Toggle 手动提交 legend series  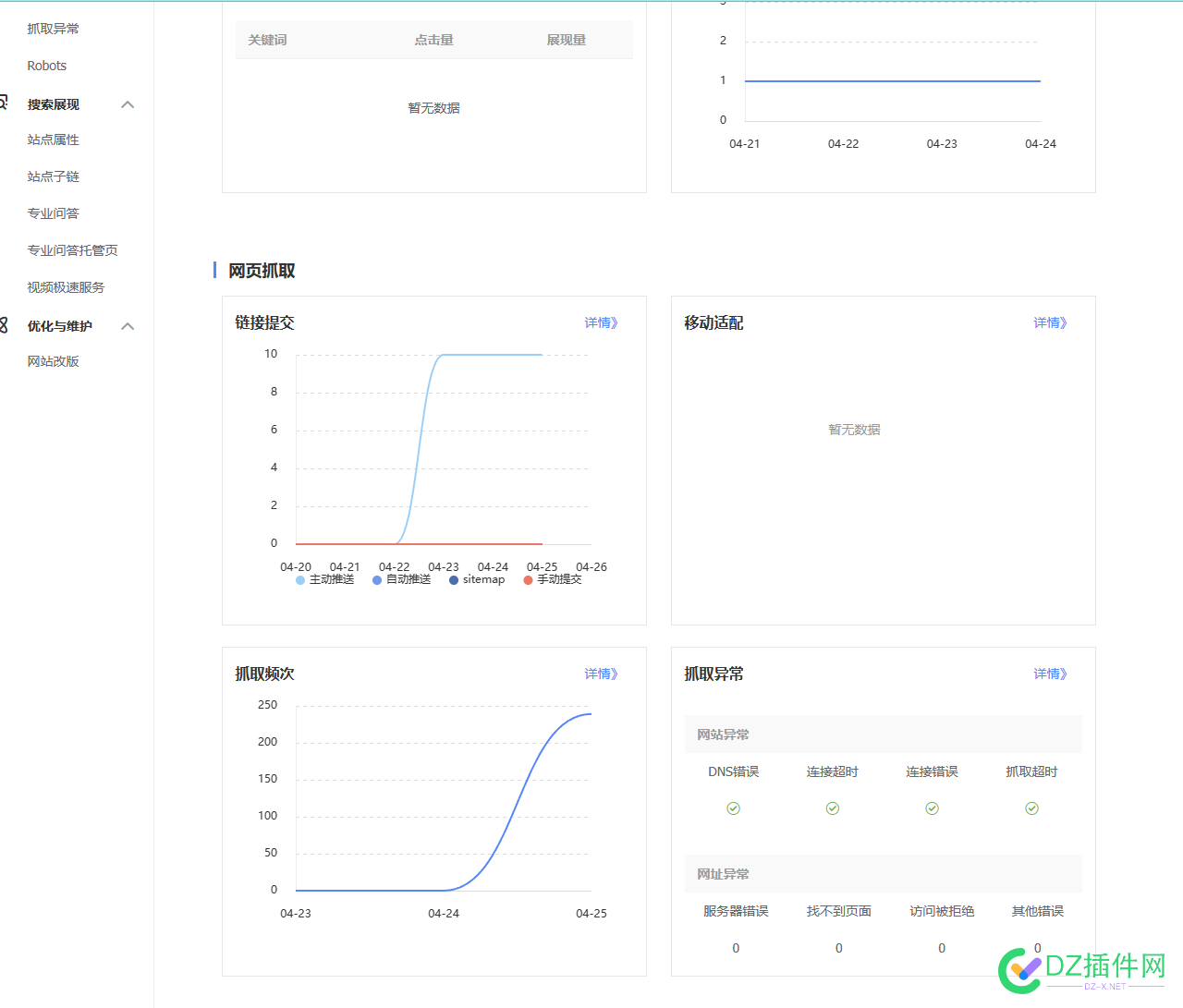tap(553, 579)
